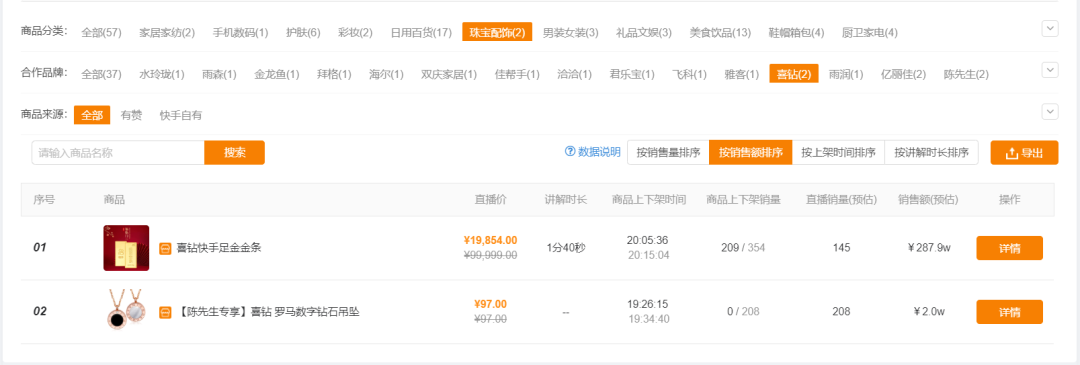This screenshot has width=1080, height=365.
Task: Click the duration 1分40秒
Action: (x=566, y=248)
